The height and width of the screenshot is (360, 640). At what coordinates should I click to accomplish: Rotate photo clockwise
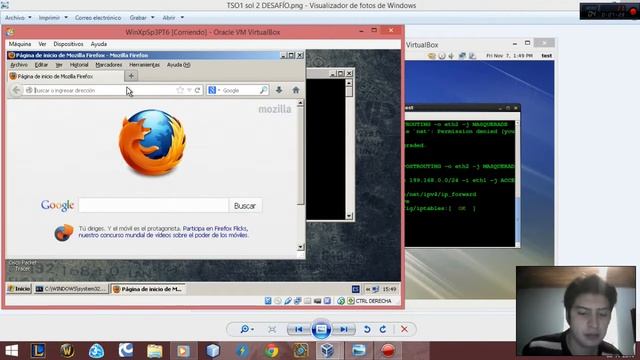[x=383, y=329]
